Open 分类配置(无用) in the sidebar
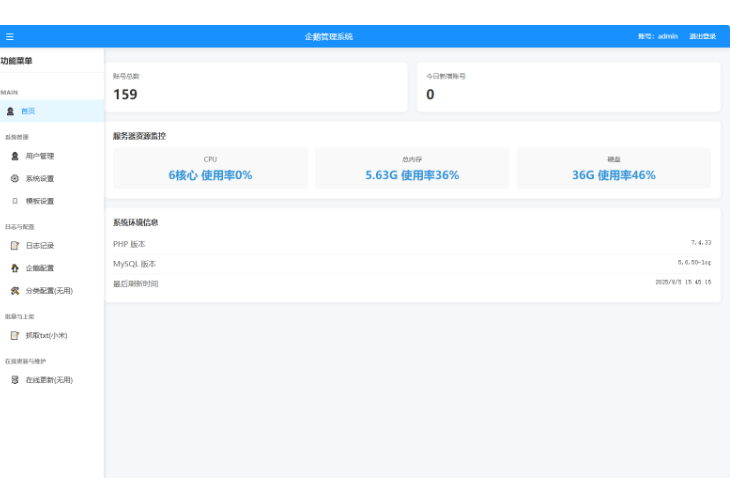 click(x=52, y=291)
